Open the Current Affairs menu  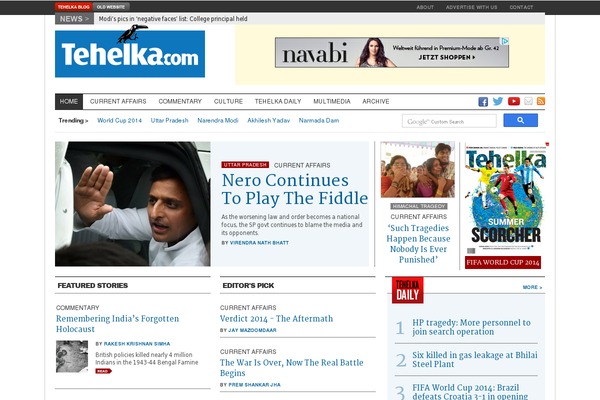tap(118, 101)
